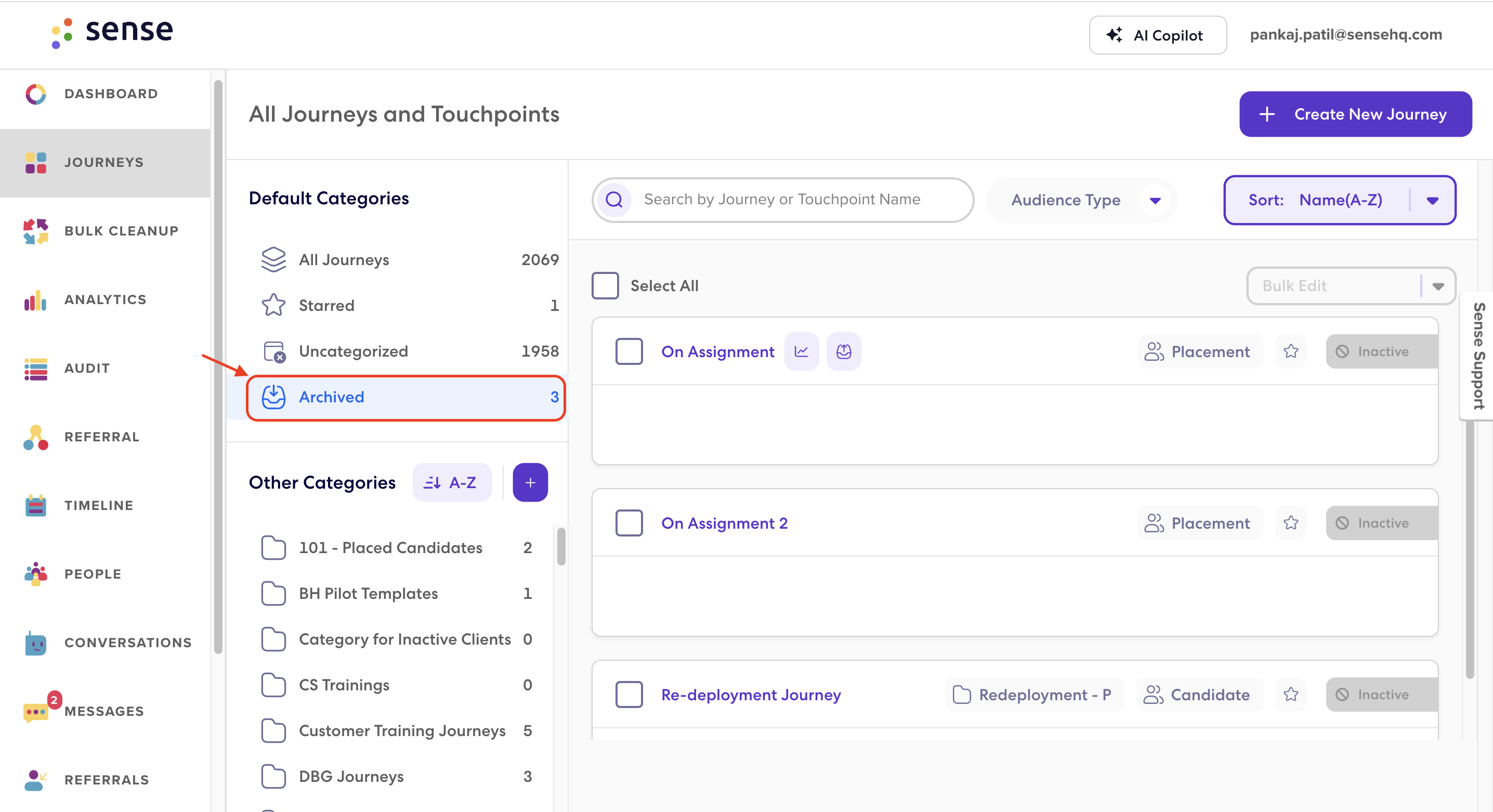1493x812 pixels.
Task: Click the DBG Journeys folder icon
Action: tap(273, 777)
